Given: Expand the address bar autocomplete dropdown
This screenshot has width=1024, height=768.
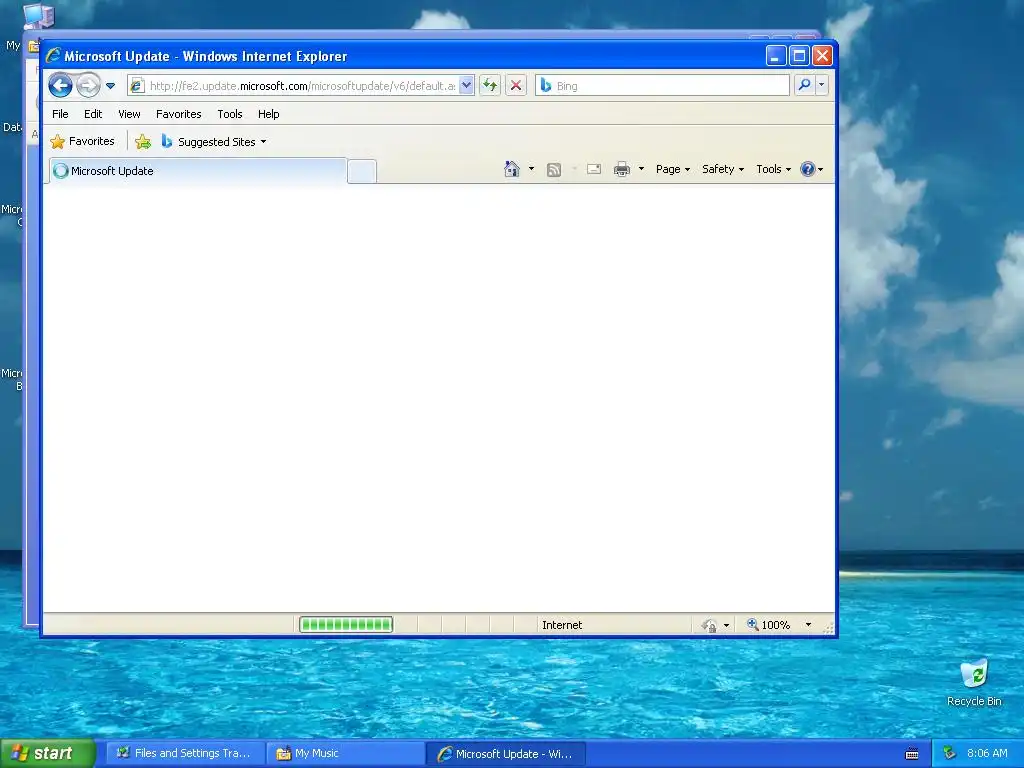Looking at the screenshot, I should tap(466, 86).
